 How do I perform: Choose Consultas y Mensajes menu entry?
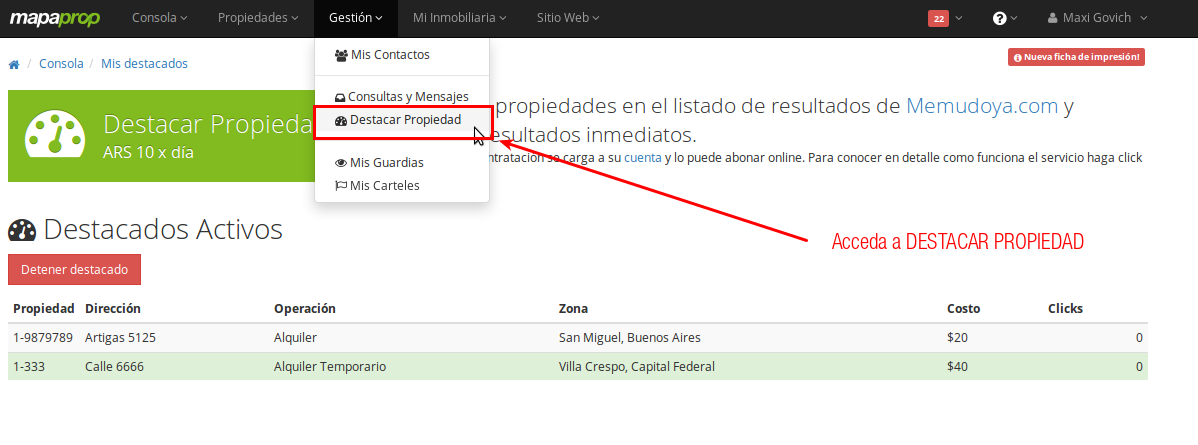402,97
